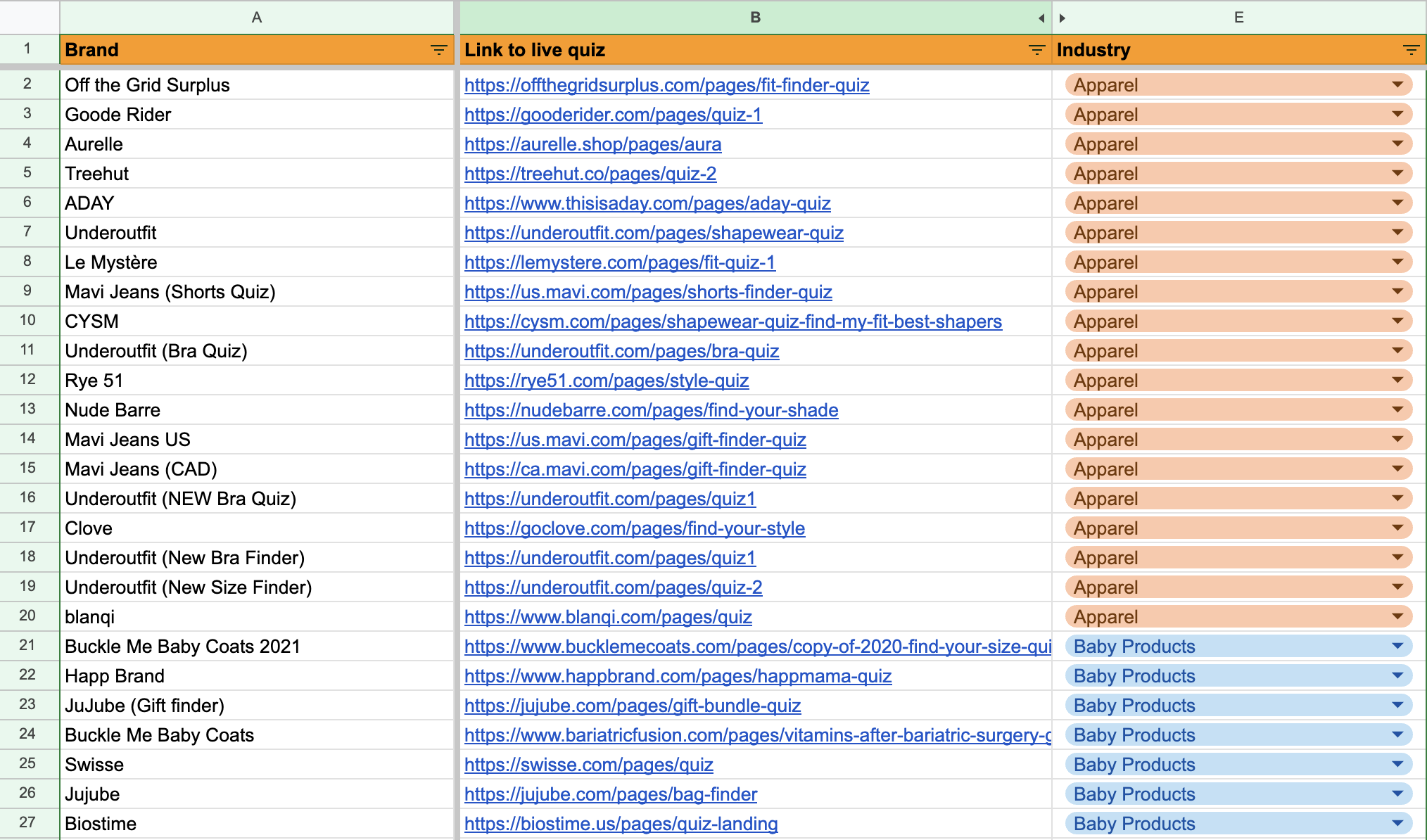This screenshot has width=1427, height=840.
Task: Click left arrow to expand hidden columns
Action: tap(1041, 18)
